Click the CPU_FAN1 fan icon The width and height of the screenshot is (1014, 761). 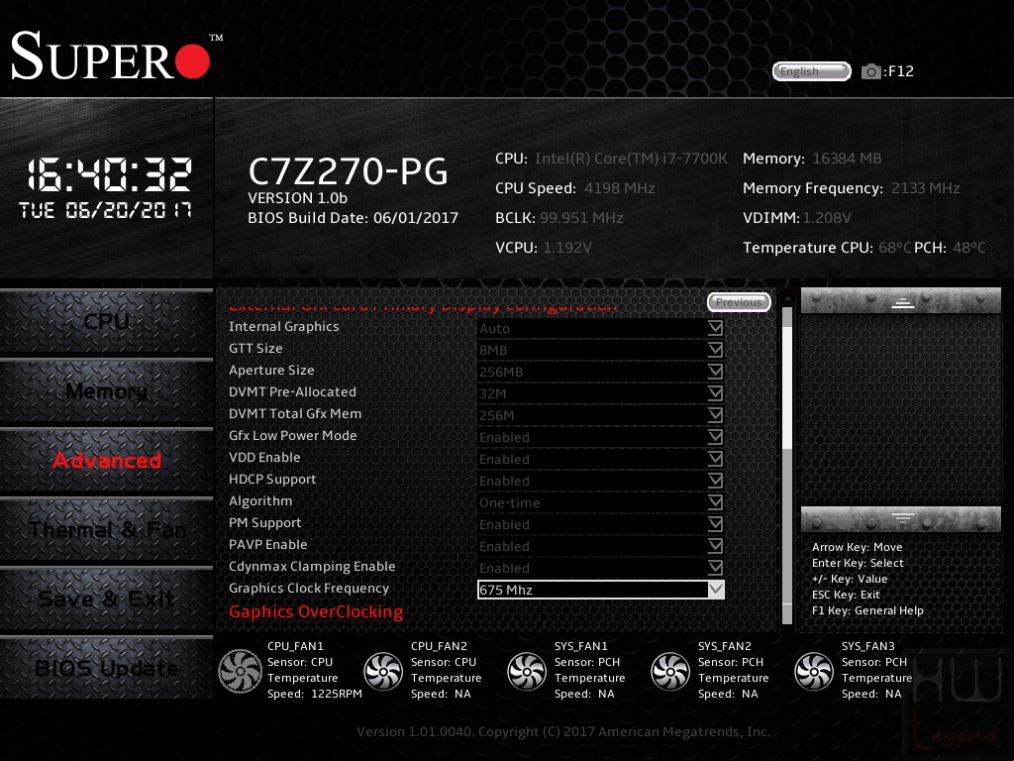[240, 670]
